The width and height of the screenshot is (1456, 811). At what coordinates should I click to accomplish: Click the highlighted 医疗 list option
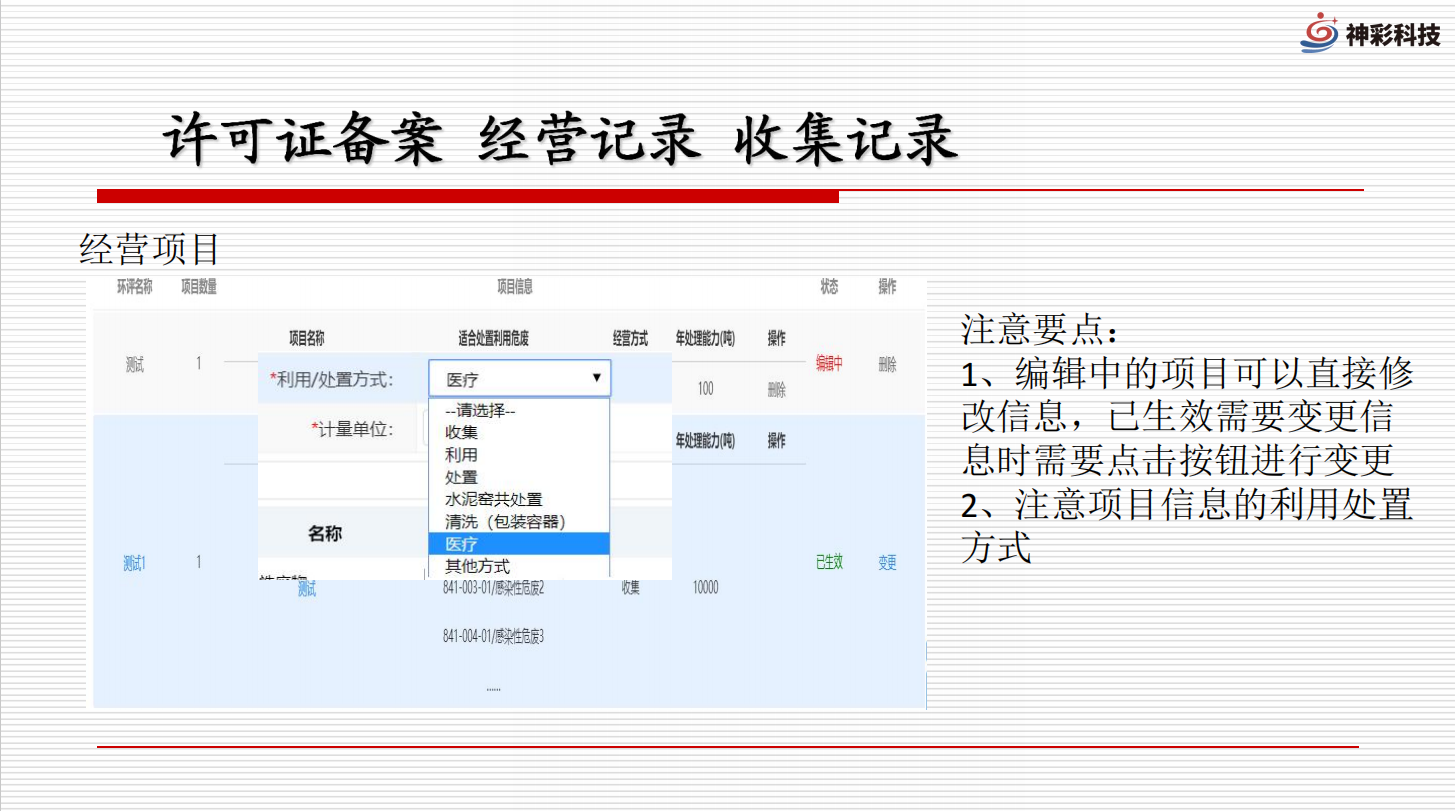point(461,543)
